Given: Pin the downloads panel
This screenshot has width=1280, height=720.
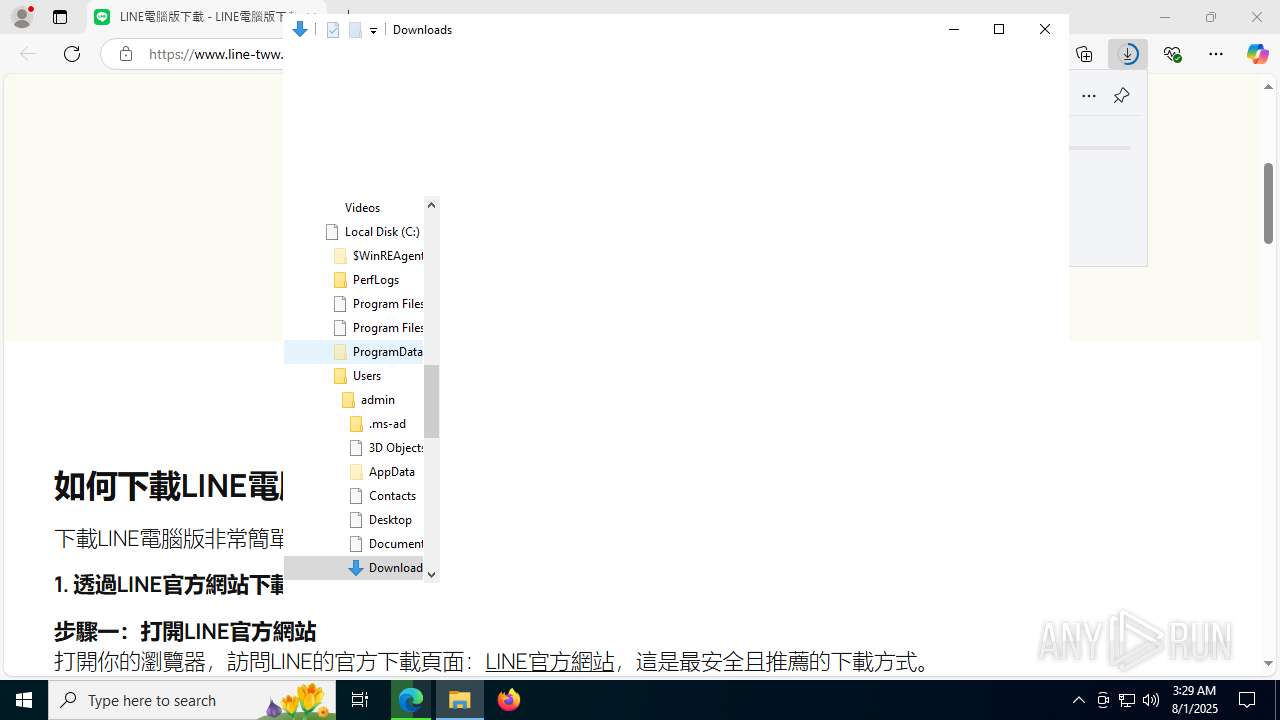Looking at the screenshot, I should coord(1121,96).
